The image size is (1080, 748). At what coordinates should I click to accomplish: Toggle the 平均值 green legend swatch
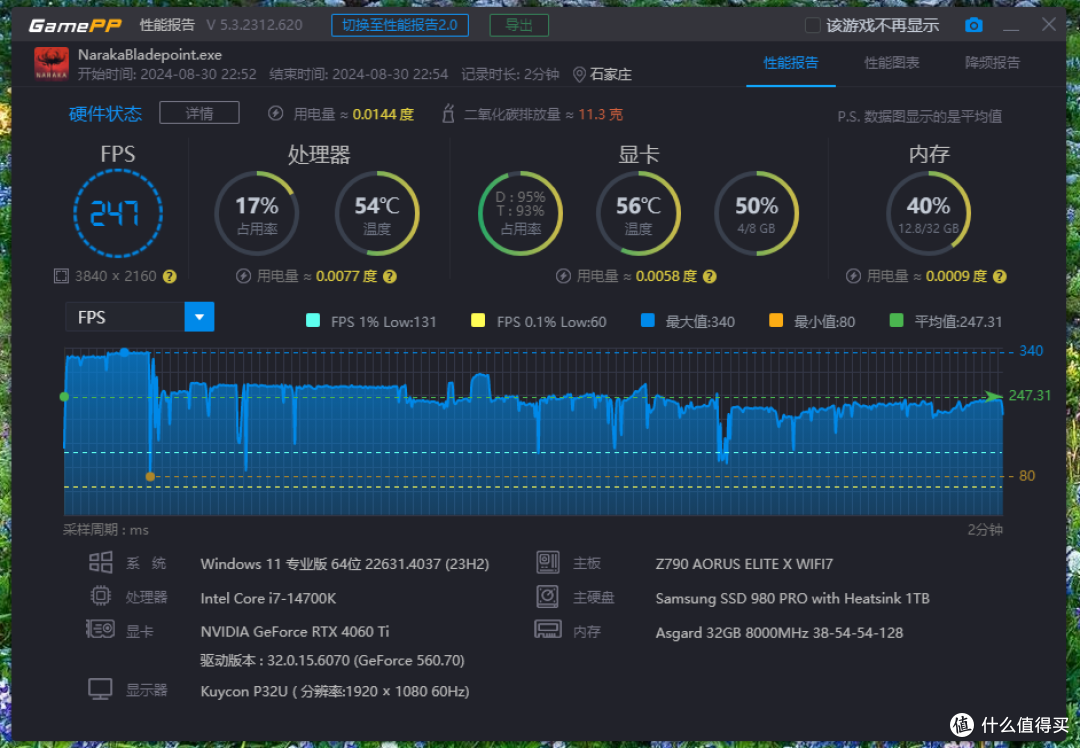point(897,320)
